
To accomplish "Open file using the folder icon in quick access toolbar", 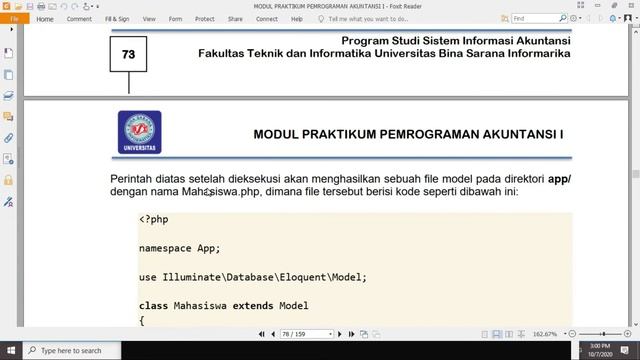I will [18, 7].
